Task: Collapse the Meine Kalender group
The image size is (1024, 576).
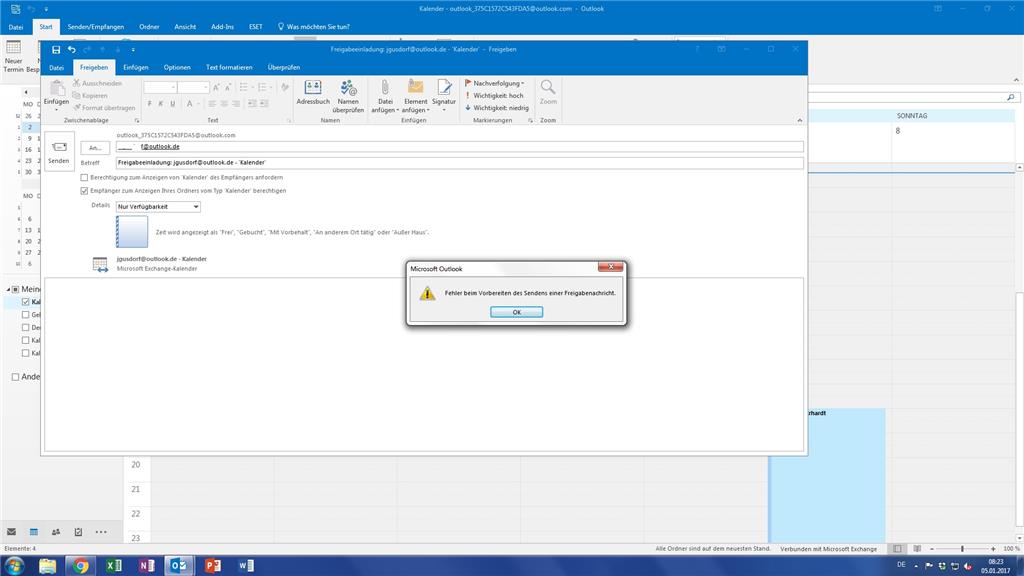Action: (x=8, y=289)
